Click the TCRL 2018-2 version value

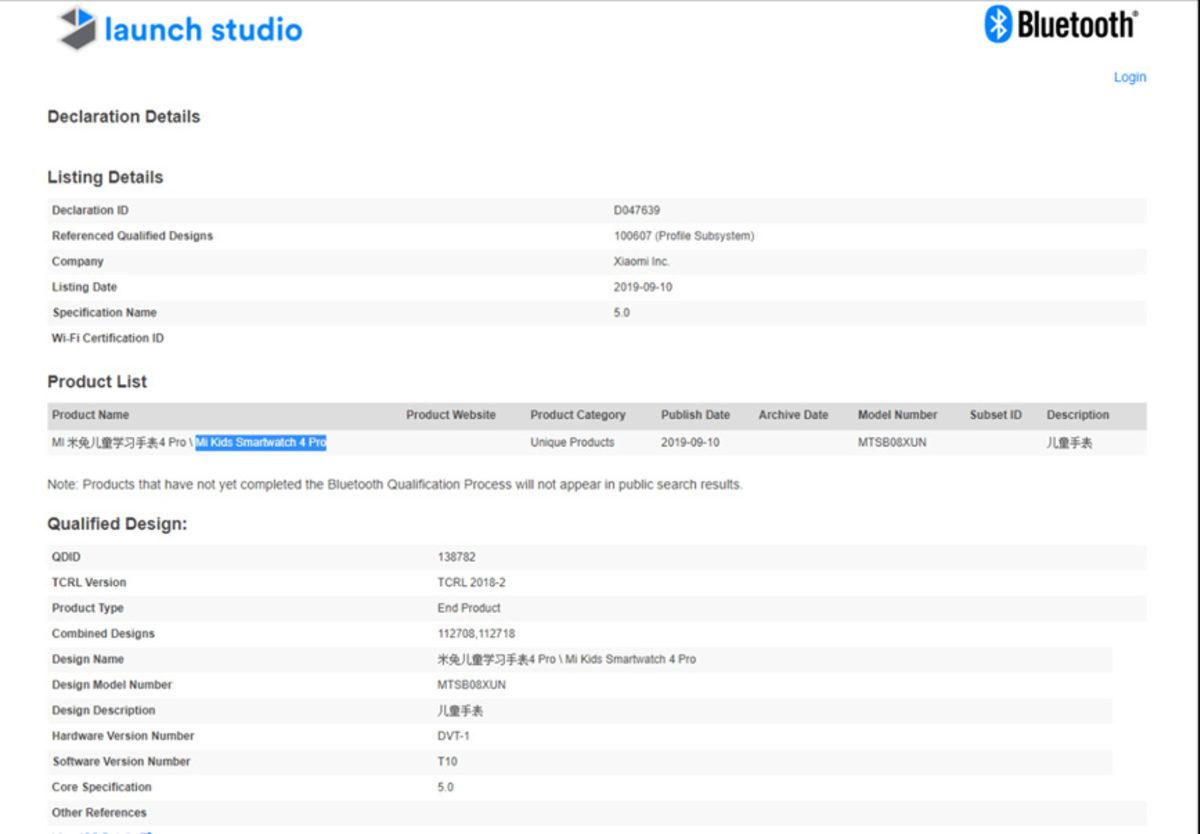click(x=471, y=582)
